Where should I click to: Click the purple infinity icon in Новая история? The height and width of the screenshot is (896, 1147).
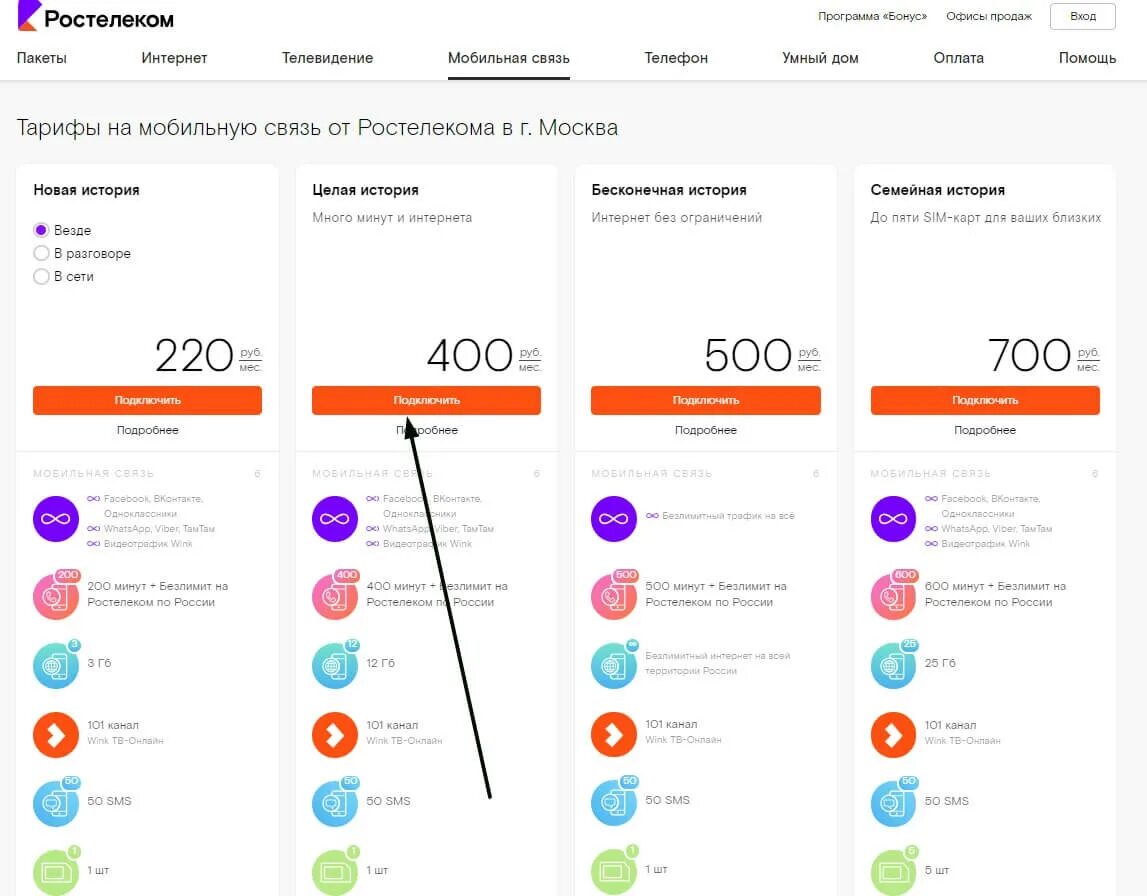pyautogui.click(x=56, y=519)
